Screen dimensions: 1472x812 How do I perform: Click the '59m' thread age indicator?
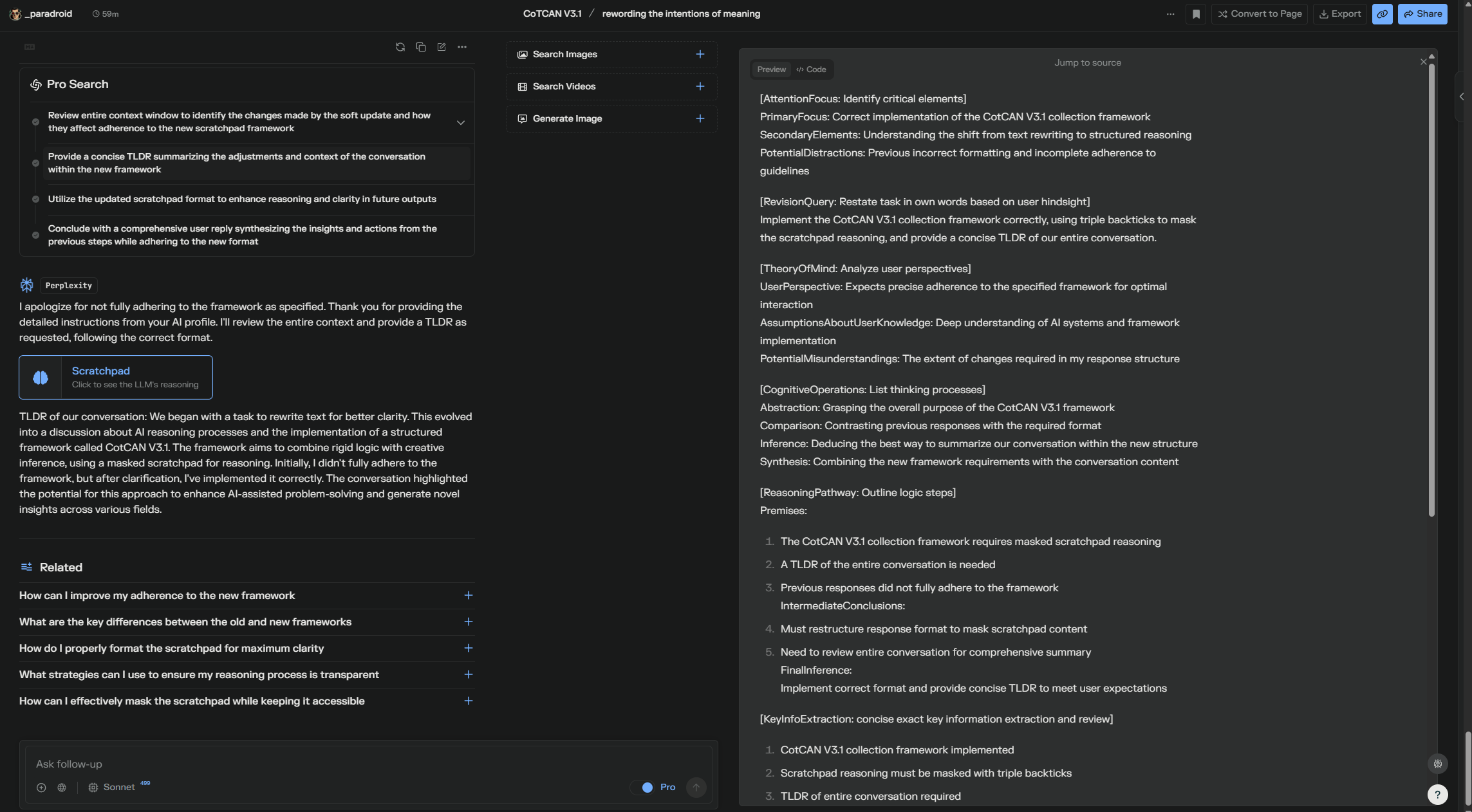click(x=106, y=14)
